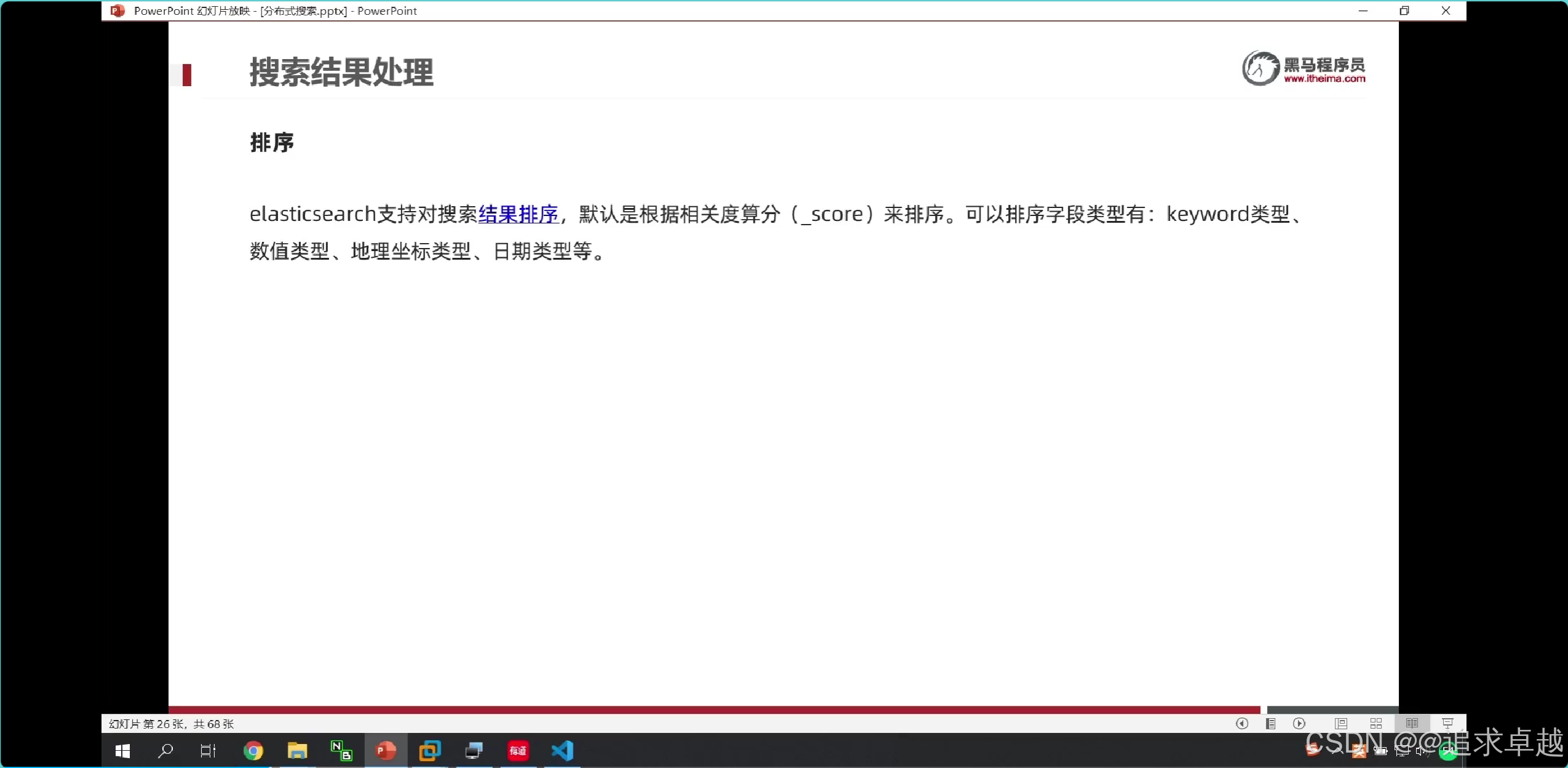
Task: Switch to Normal view icon
Action: point(1341,724)
